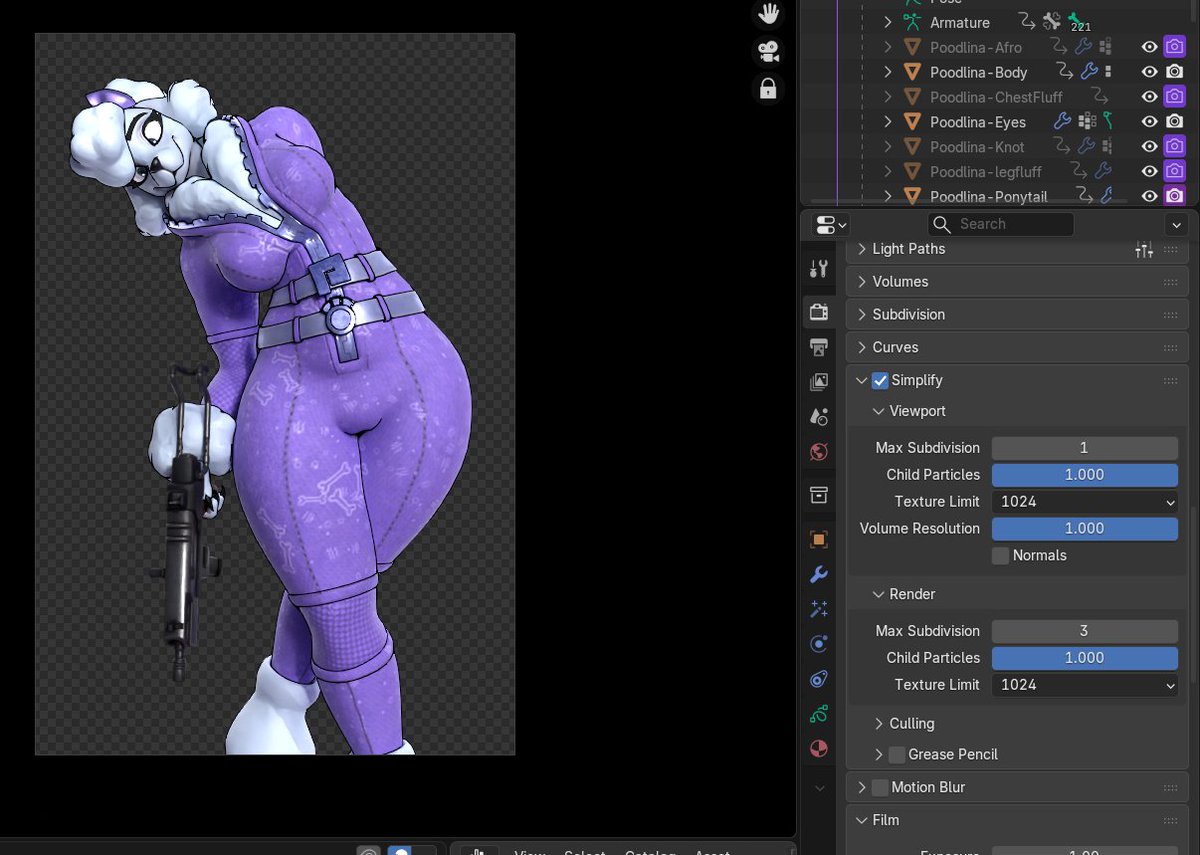Hide Poodlina-Afro in viewport with eye icon
This screenshot has height=855, width=1200.
(x=1150, y=47)
